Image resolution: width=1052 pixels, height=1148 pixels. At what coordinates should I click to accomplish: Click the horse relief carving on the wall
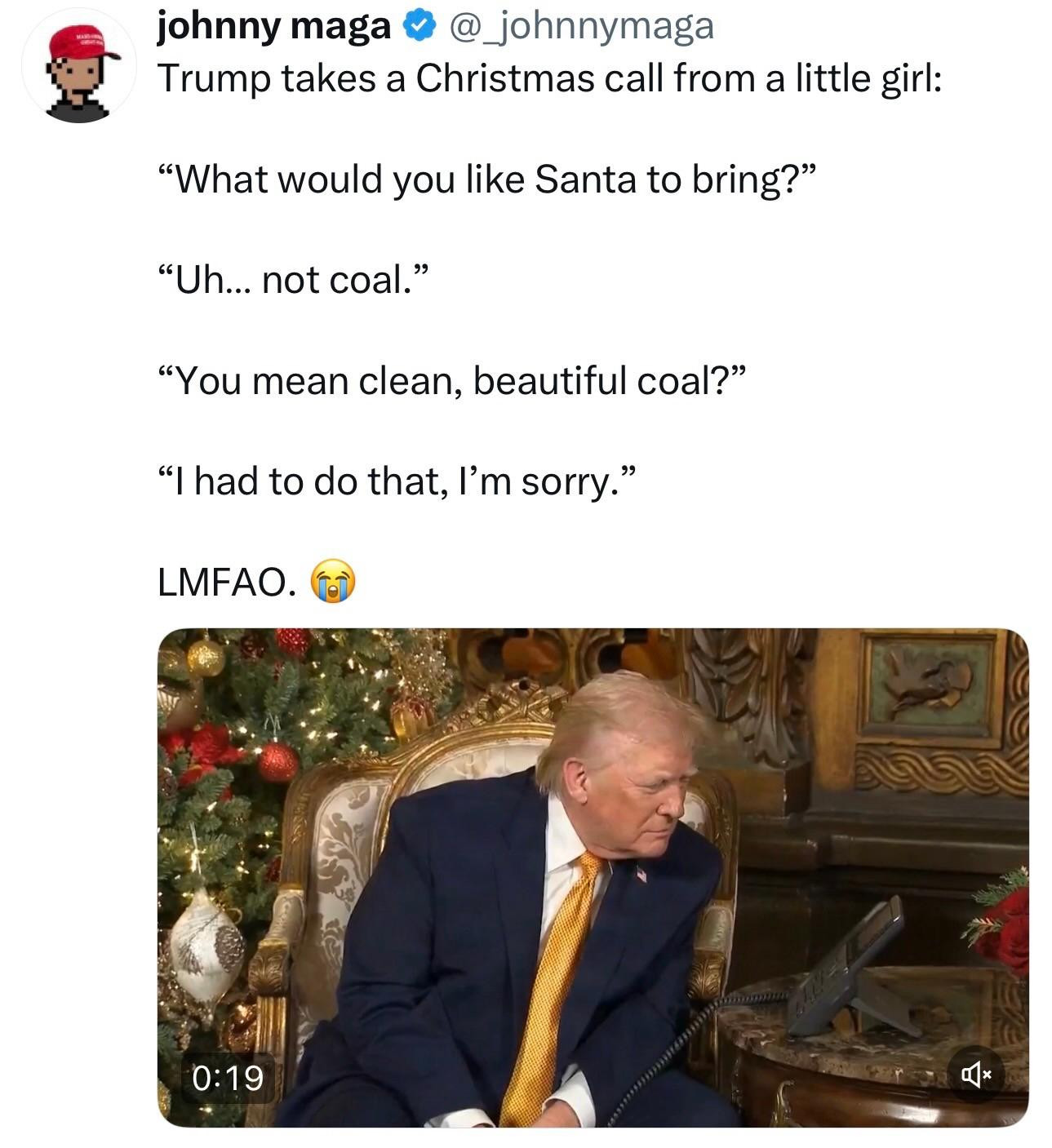(930, 680)
